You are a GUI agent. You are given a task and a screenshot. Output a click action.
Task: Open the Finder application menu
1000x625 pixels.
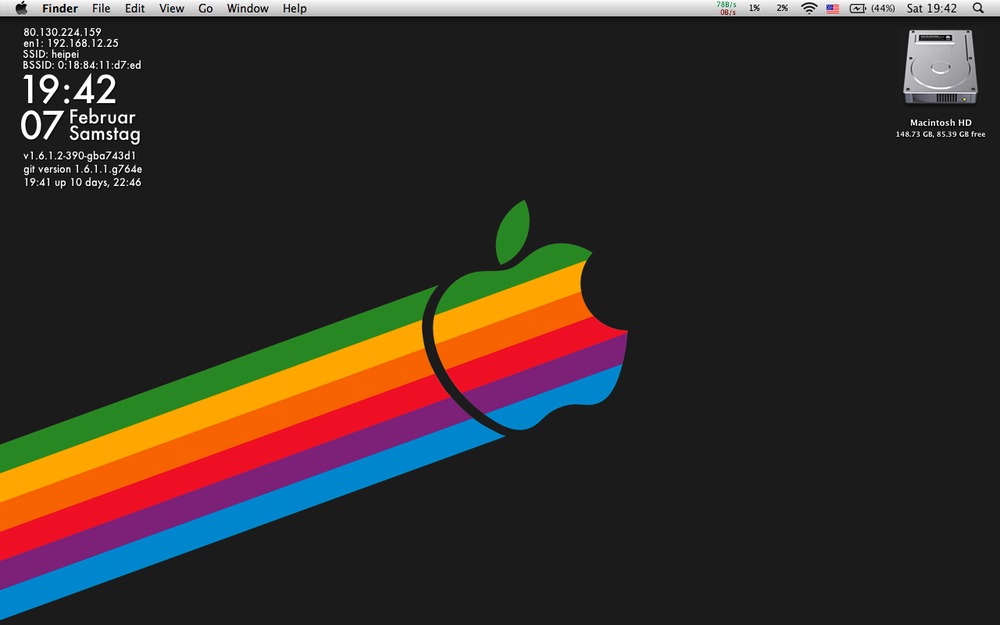(60, 8)
